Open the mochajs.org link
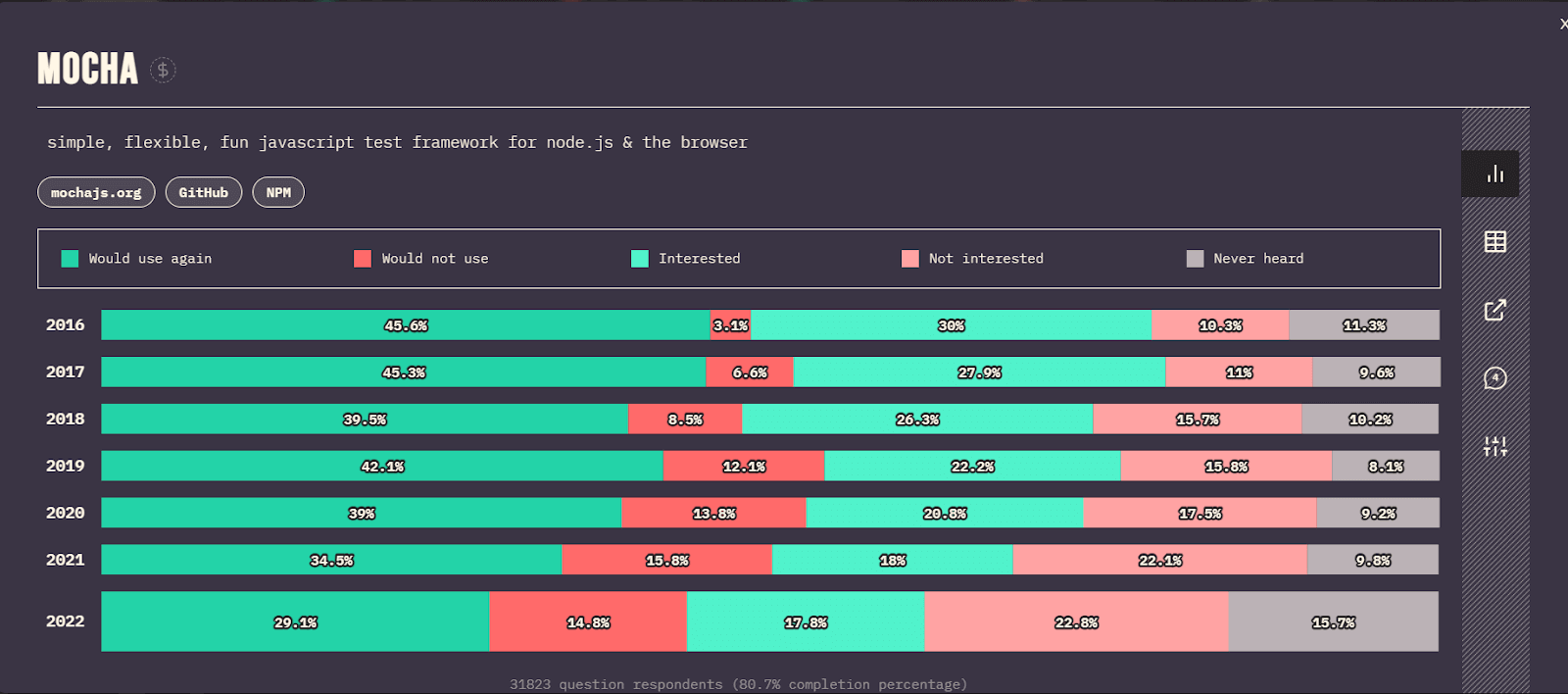The height and width of the screenshot is (694, 1568). 96,192
